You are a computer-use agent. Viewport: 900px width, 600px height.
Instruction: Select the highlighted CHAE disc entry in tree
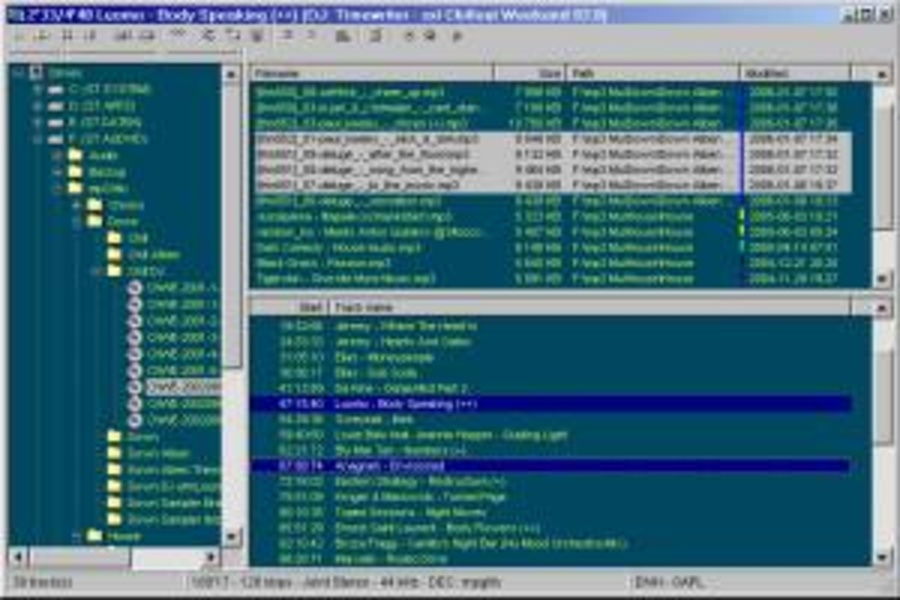point(184,388)
